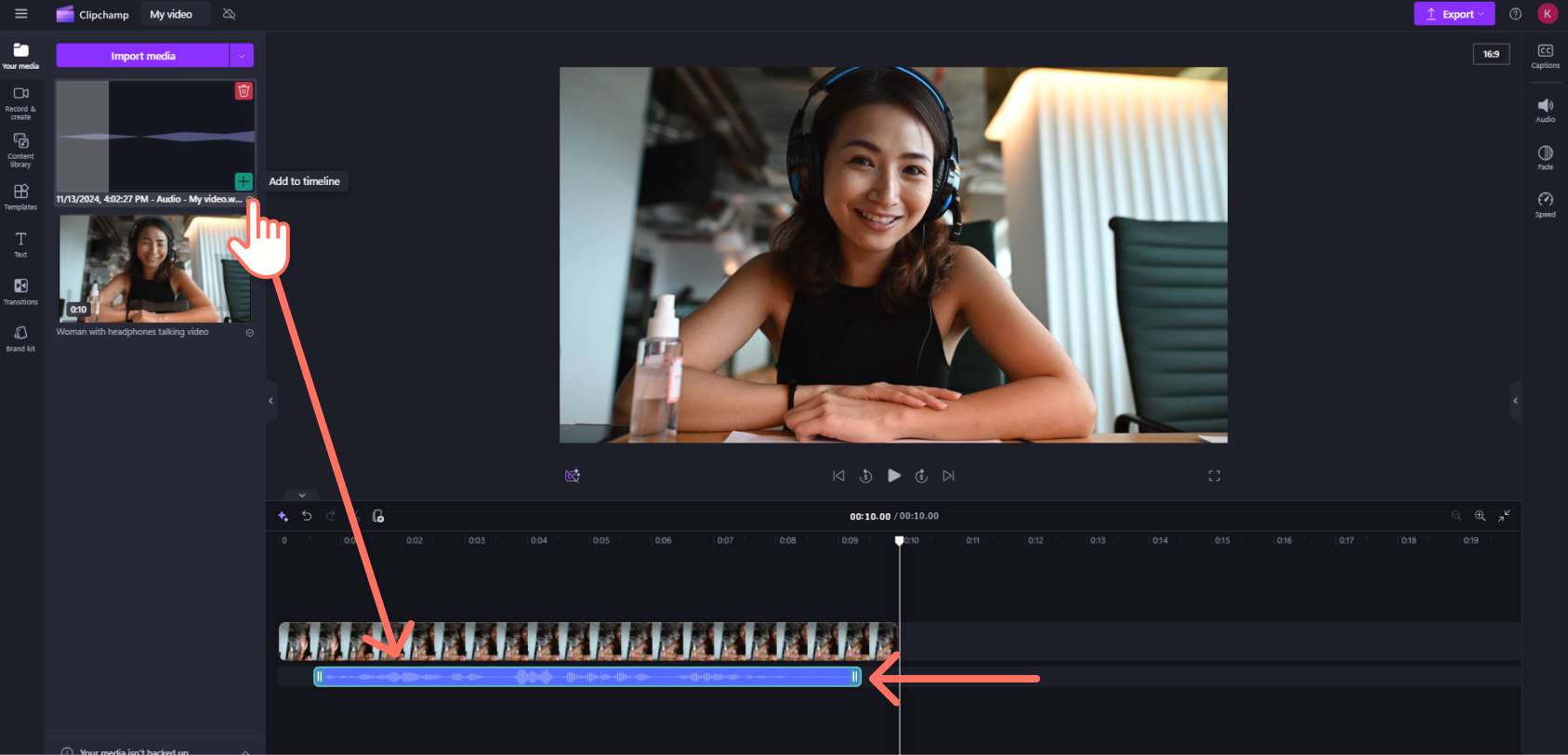Open the Captions panel
The width and height of the screenshot is (1568, 755).
coord(1546,56)
